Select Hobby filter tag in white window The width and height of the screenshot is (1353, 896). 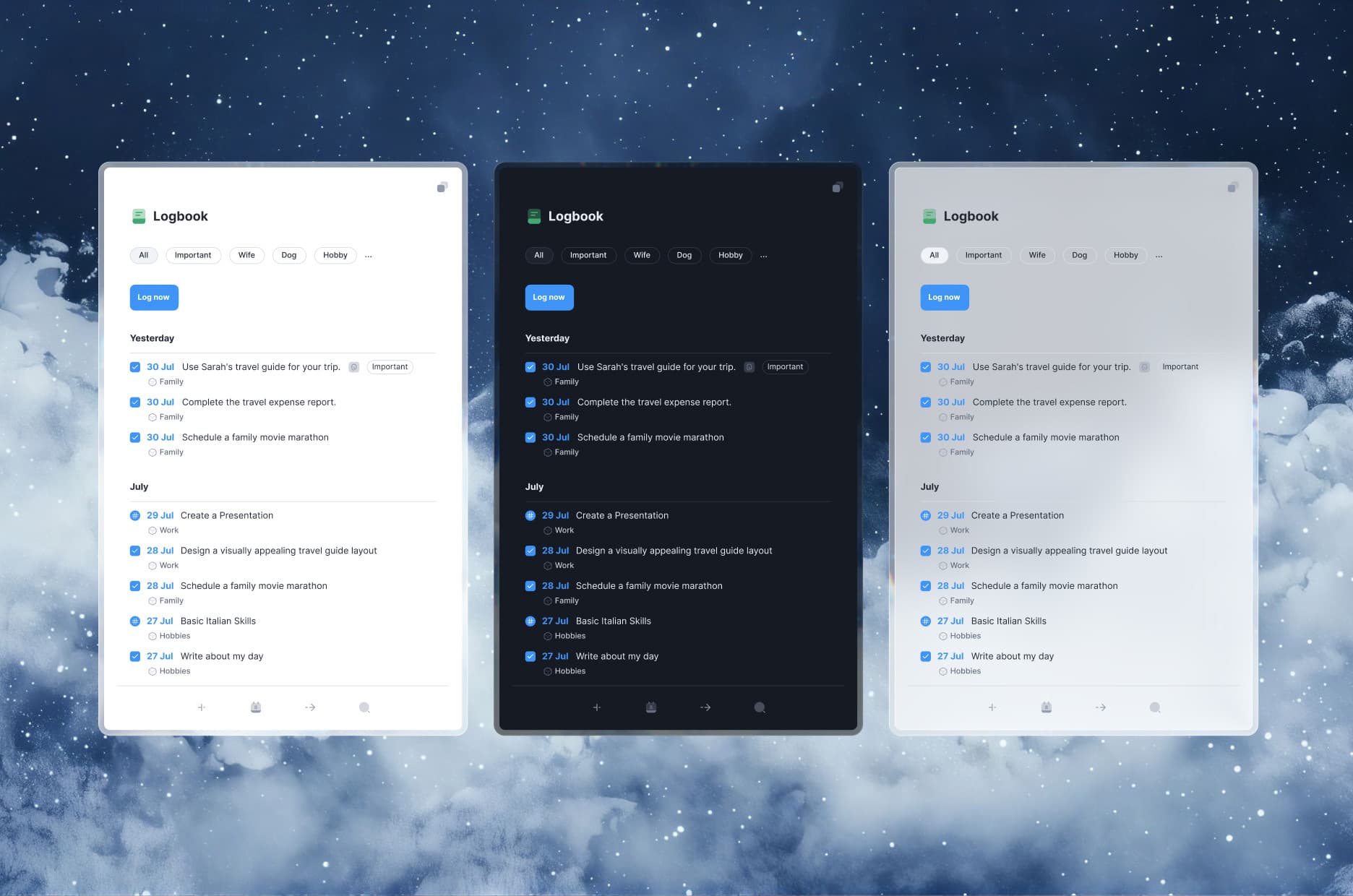pyautogui.click(x=335, y=255)
